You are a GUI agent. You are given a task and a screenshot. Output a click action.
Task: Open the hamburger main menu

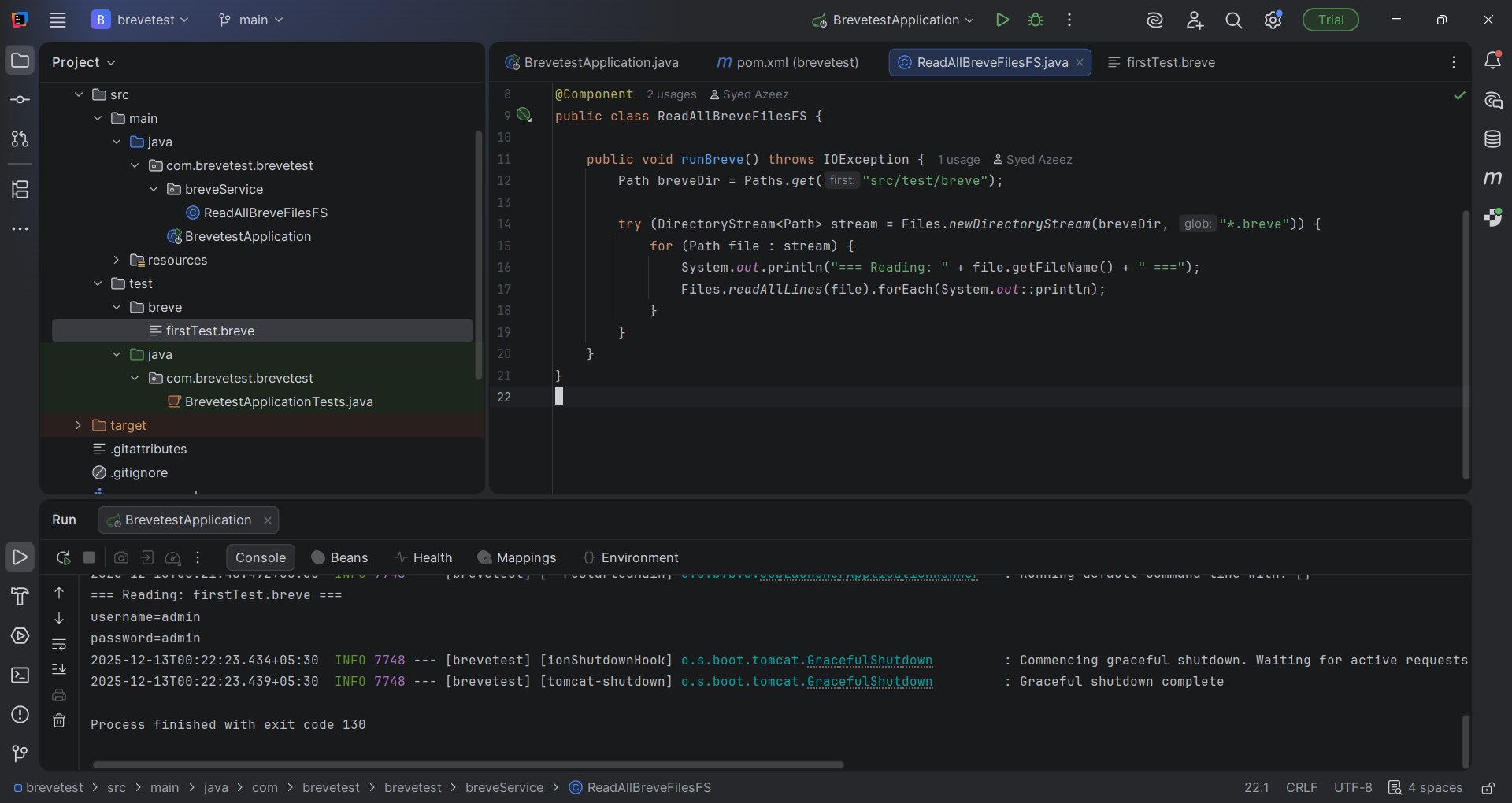coord(57,20)
